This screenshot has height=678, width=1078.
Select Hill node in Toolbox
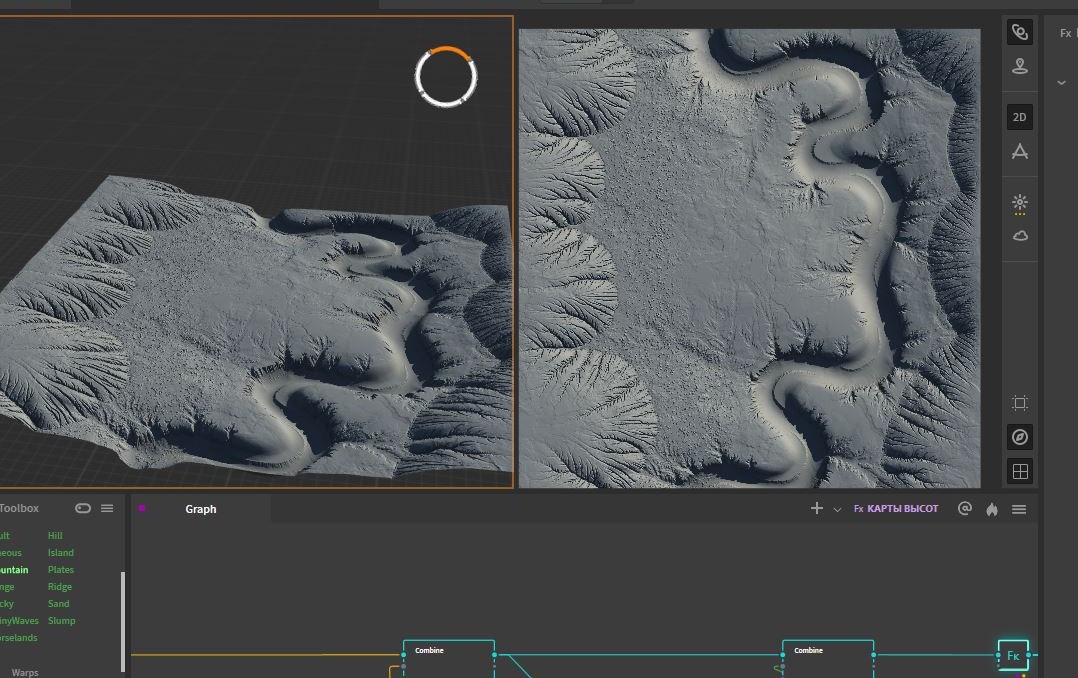pos(55,536)
